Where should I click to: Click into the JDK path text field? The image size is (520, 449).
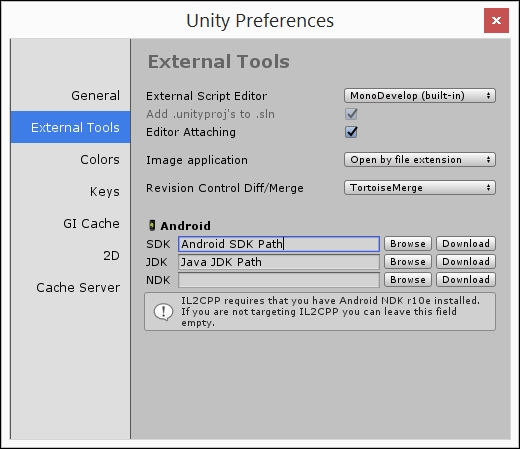[x=279, y=262]
